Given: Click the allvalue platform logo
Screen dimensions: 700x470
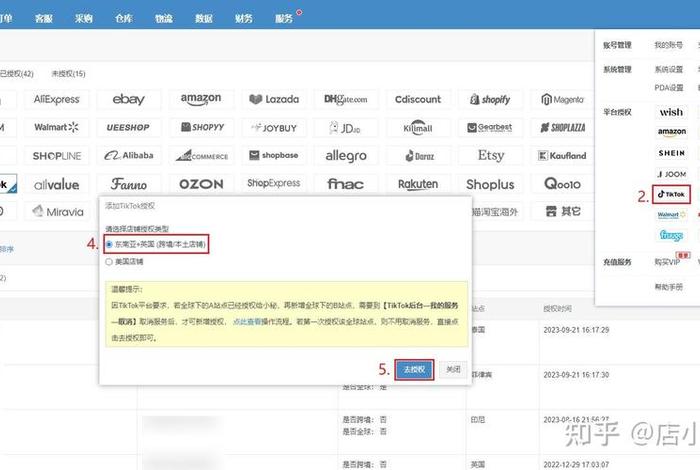Looking at the screenshot, I should pyautogui.click(x=57, y=184).
